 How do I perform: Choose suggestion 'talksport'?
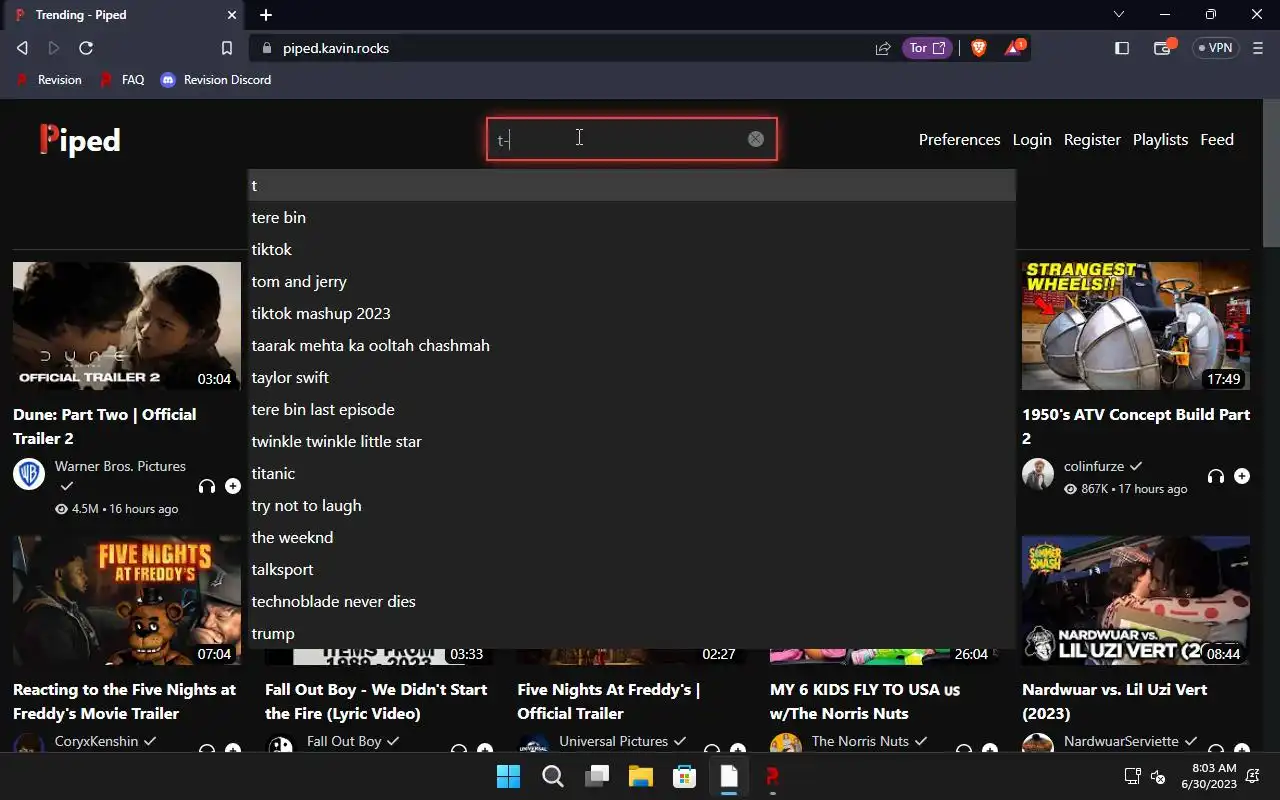(632, 569)
